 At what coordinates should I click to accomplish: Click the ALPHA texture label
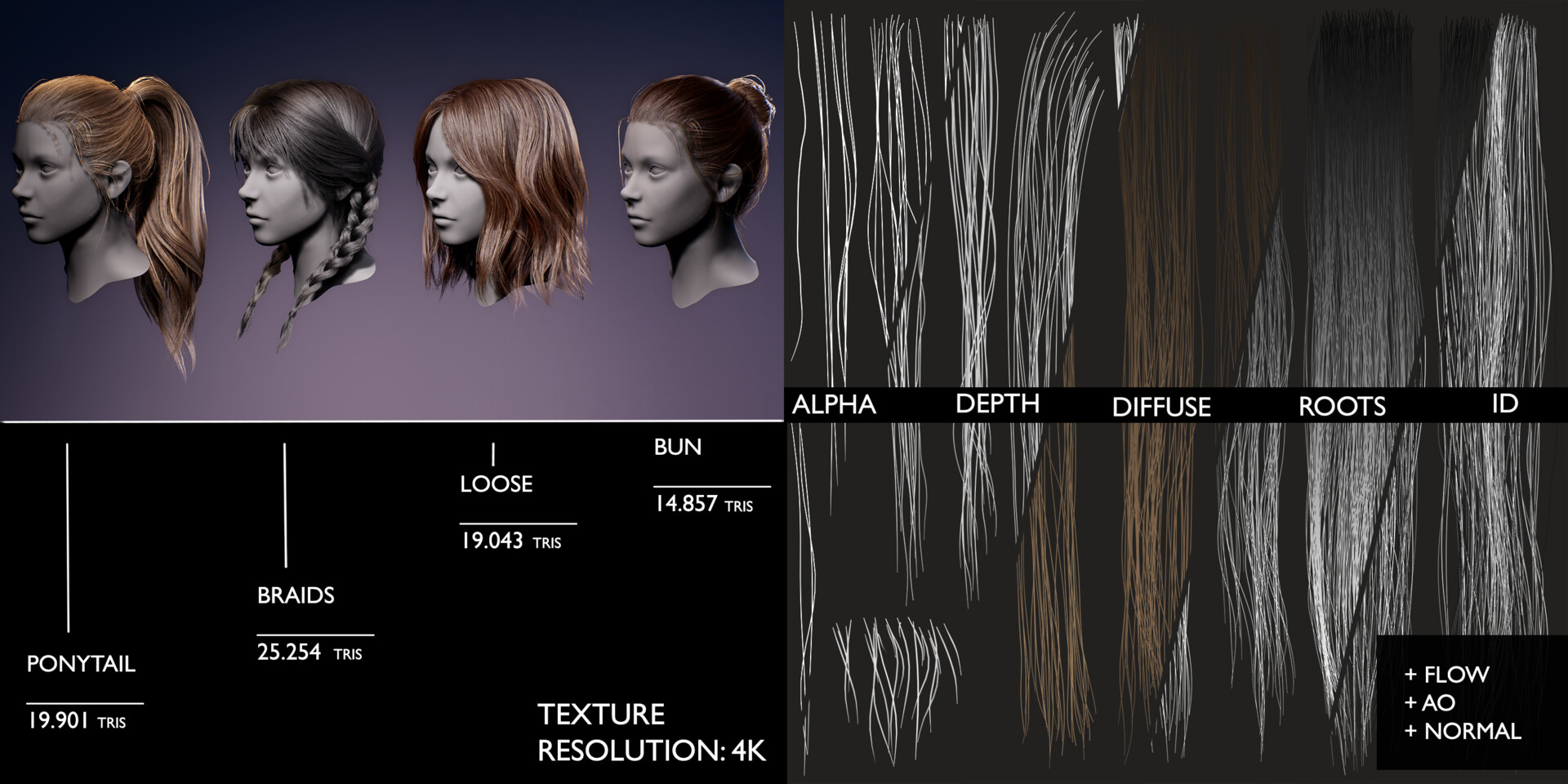(x=834, y=404)
